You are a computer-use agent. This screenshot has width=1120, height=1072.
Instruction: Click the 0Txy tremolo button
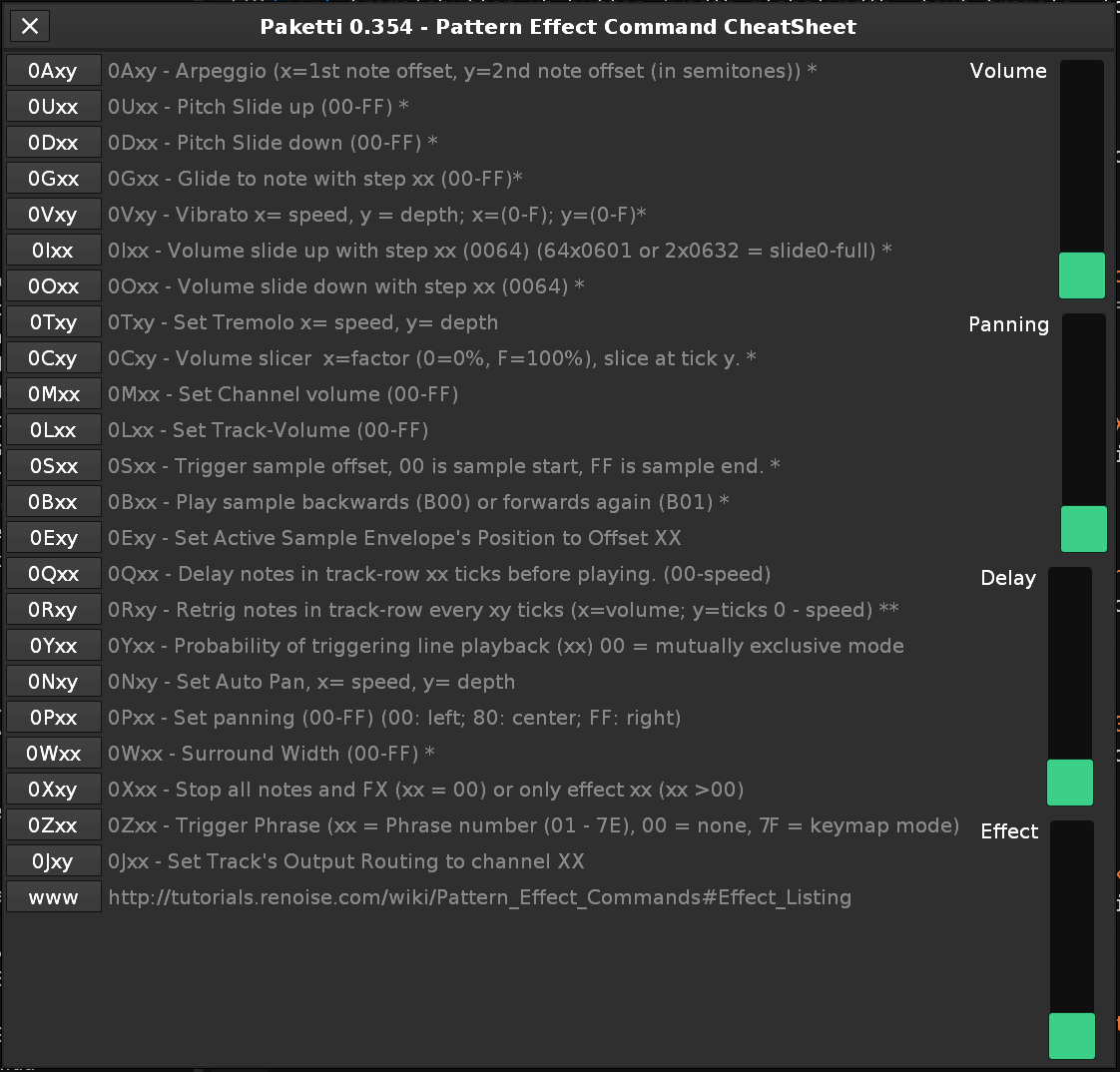(54, 322)
